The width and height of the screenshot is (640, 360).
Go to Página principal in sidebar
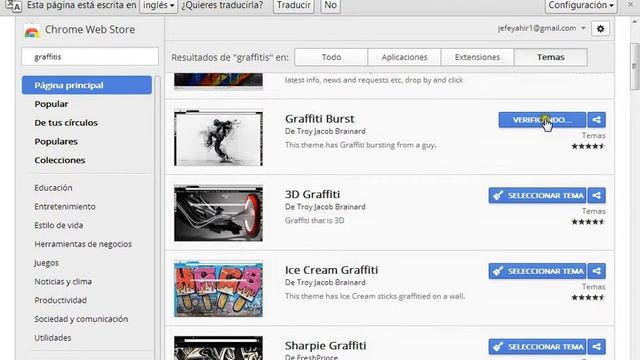87,85
